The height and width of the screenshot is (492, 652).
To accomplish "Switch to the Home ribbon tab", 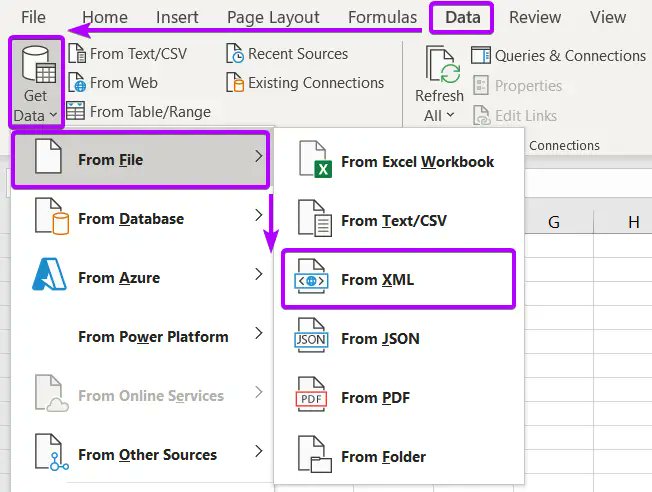I will tap(105, 17).
